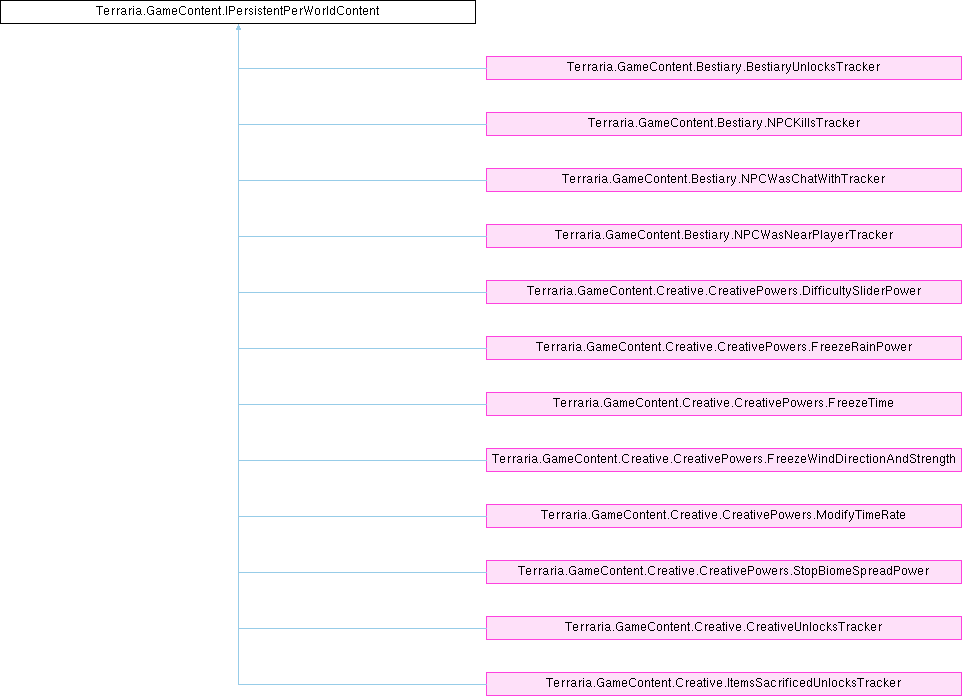Screen dimensions: 962x696
Task: Click the connector line leading to CreativeUnlocksTracker
Action: pos(362,628)
